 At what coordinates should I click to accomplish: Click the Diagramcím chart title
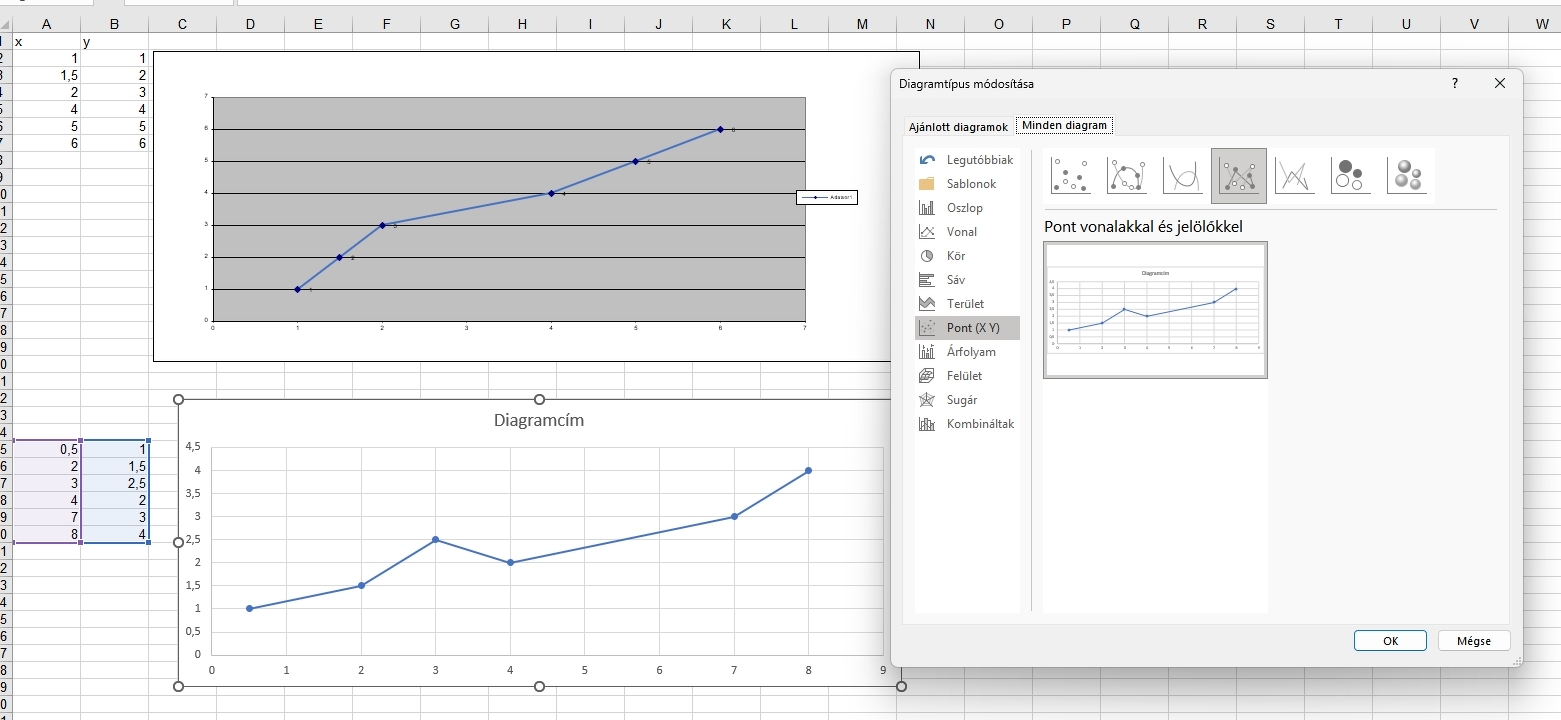[x=539, y=420]
